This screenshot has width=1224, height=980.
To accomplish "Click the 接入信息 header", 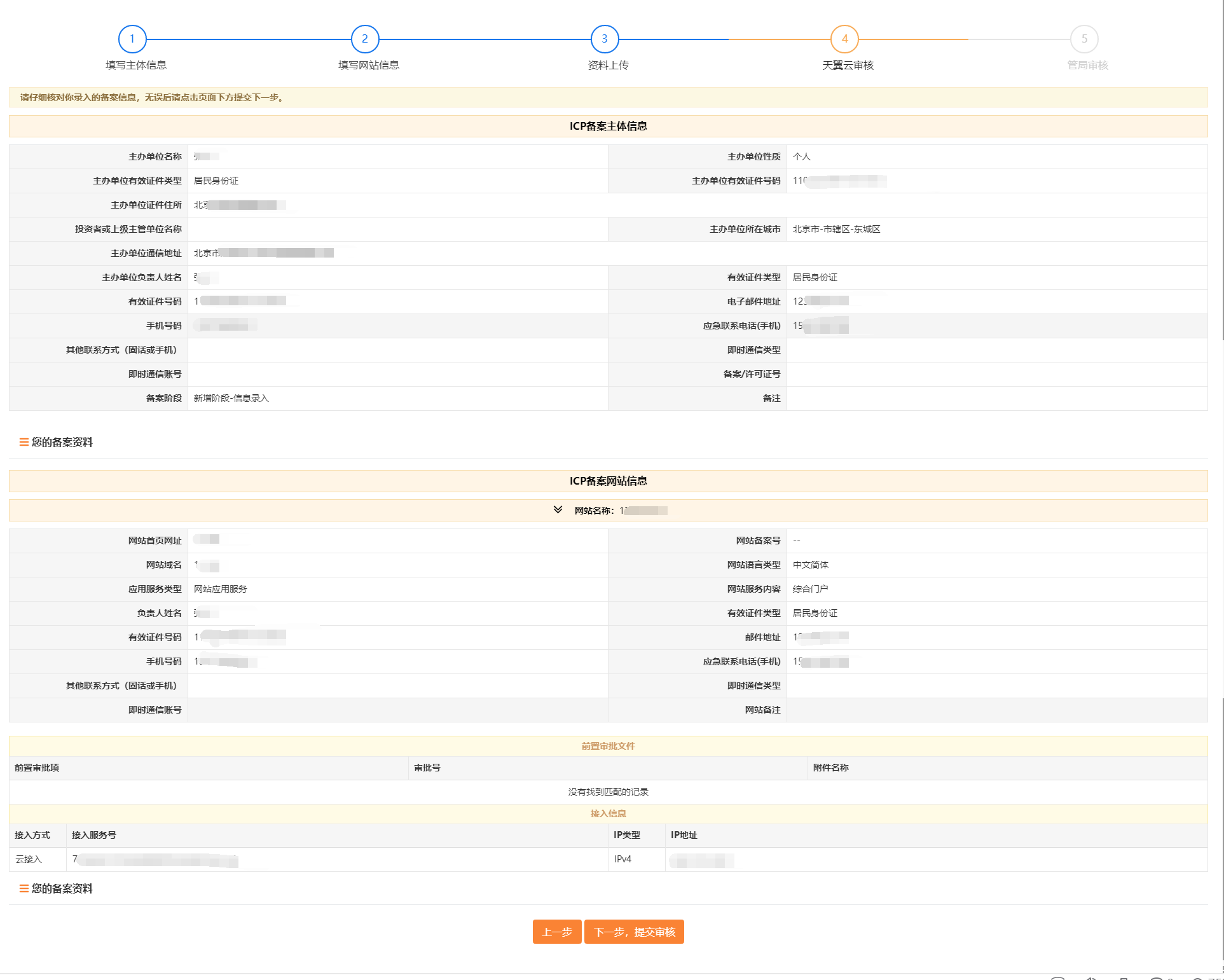I will (609, 813).
